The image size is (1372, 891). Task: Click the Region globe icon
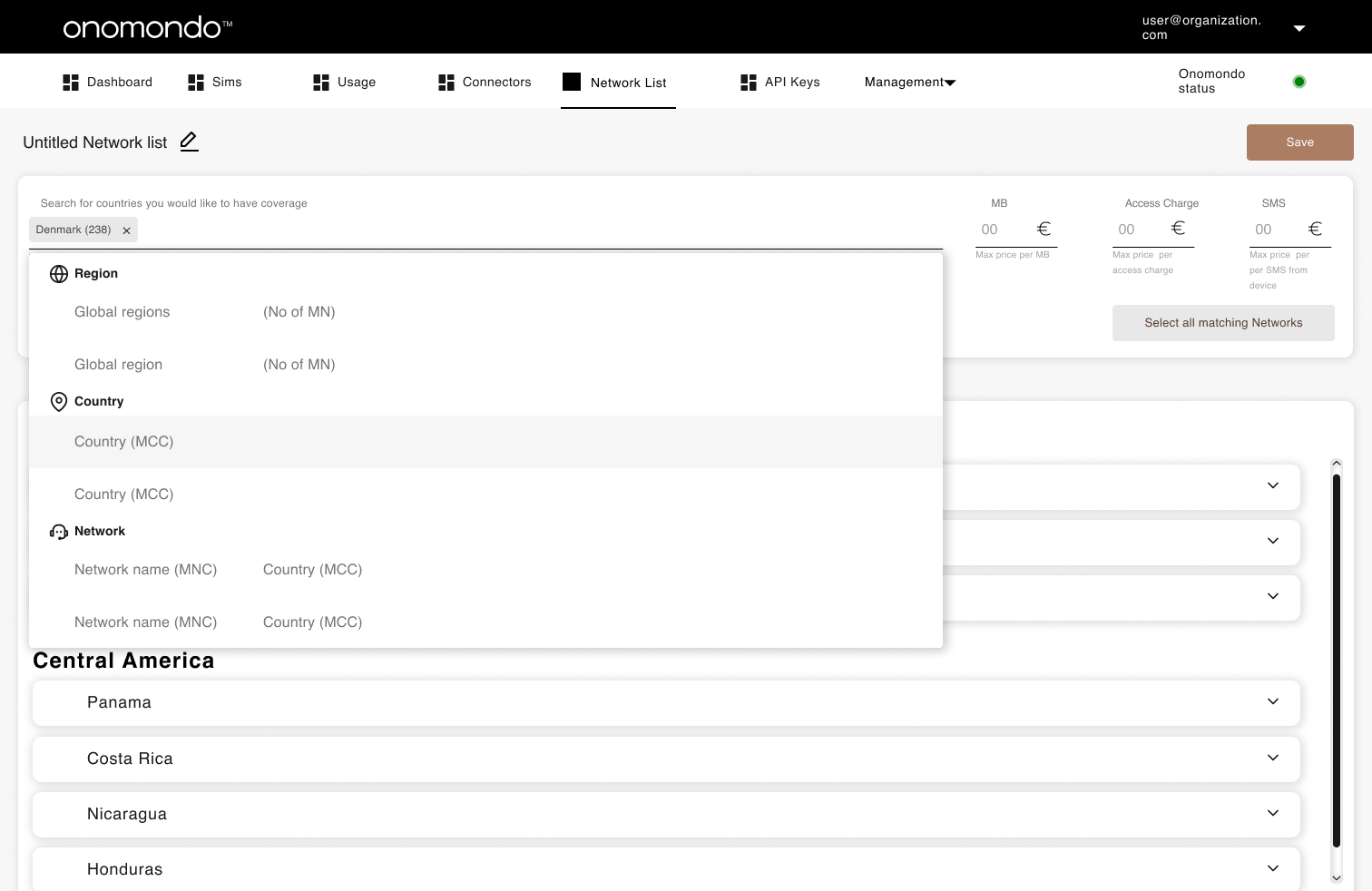coord(59,273)
